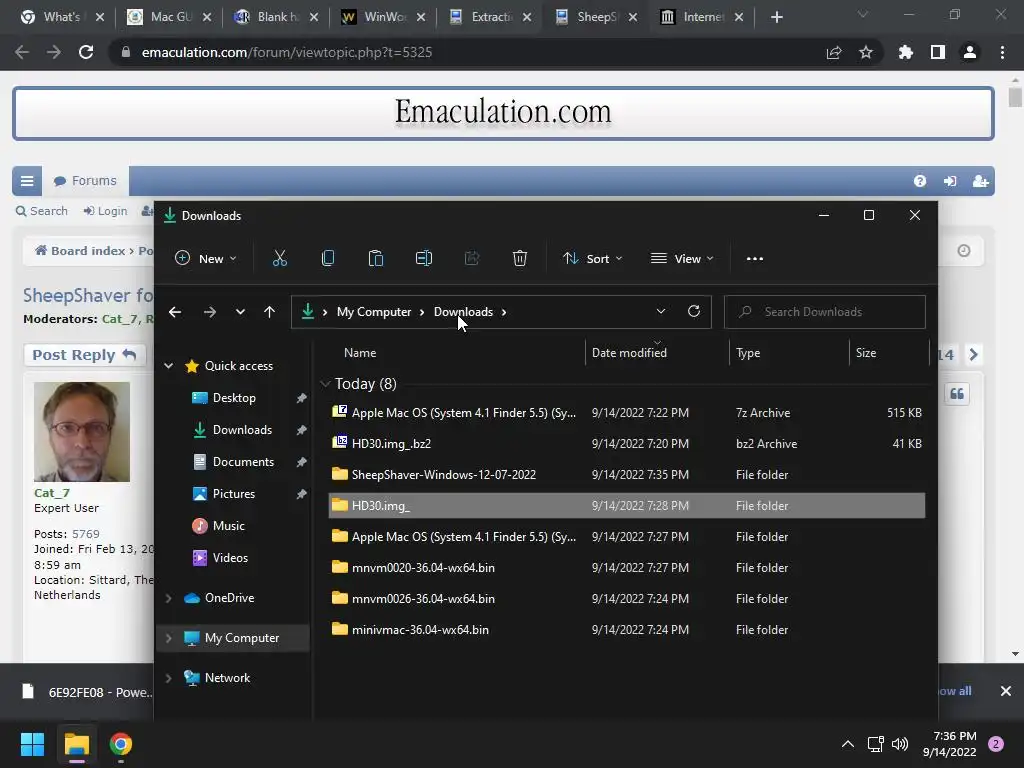The width and height of the screenshot is (1024, 768).
Task: Click the forum FAQ question mark icon
Action: point(920,181)
